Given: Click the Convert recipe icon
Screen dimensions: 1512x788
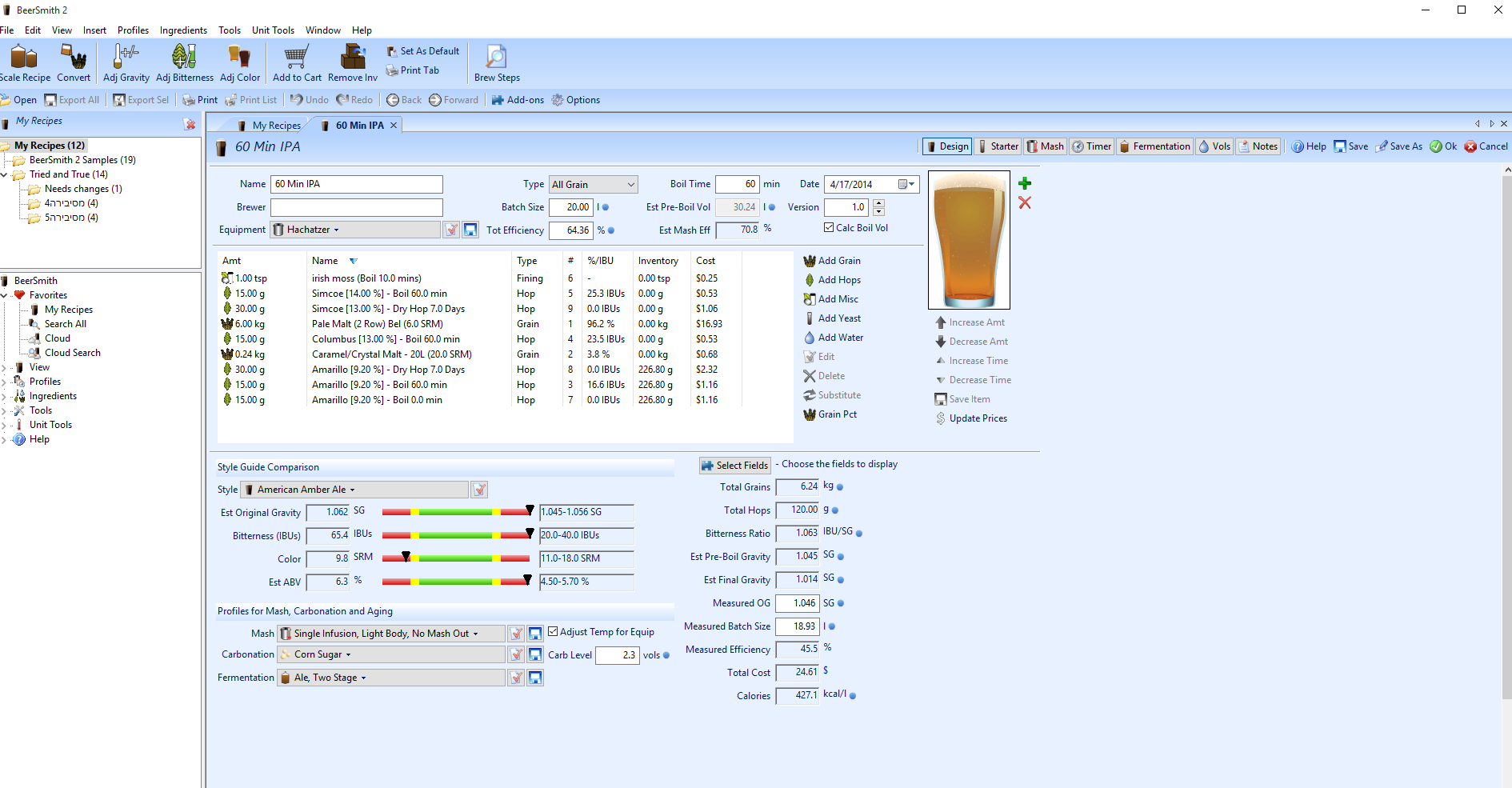Looking at the screenshot, I should click(x=74, y=63).
